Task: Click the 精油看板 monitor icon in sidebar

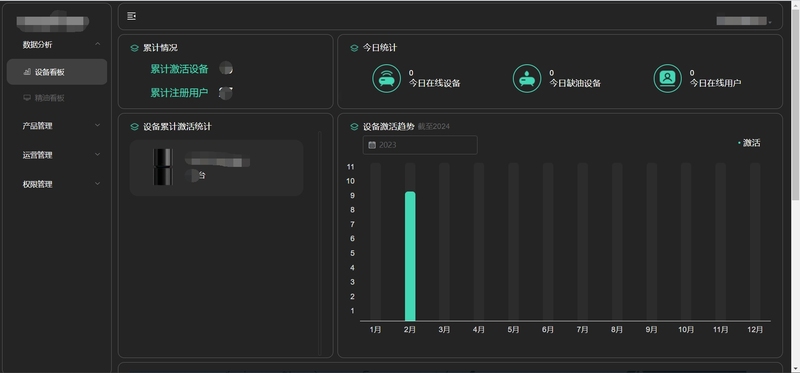Action: pos(27,98)
